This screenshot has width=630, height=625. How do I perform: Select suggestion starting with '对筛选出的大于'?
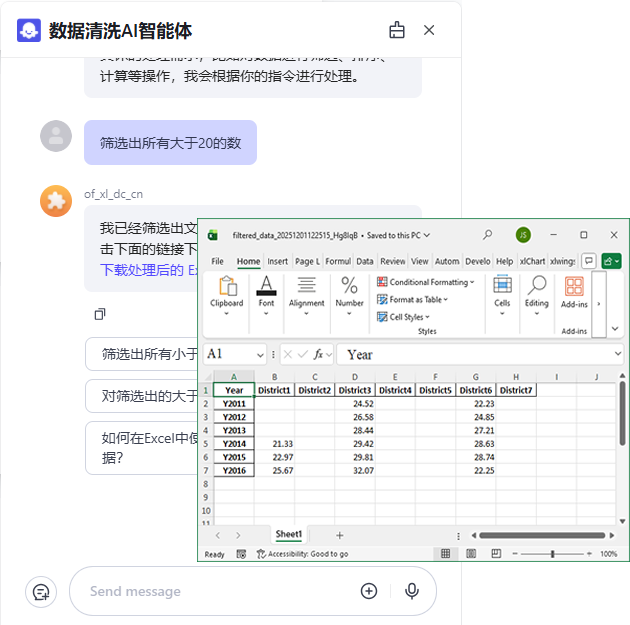coord(141,396)
